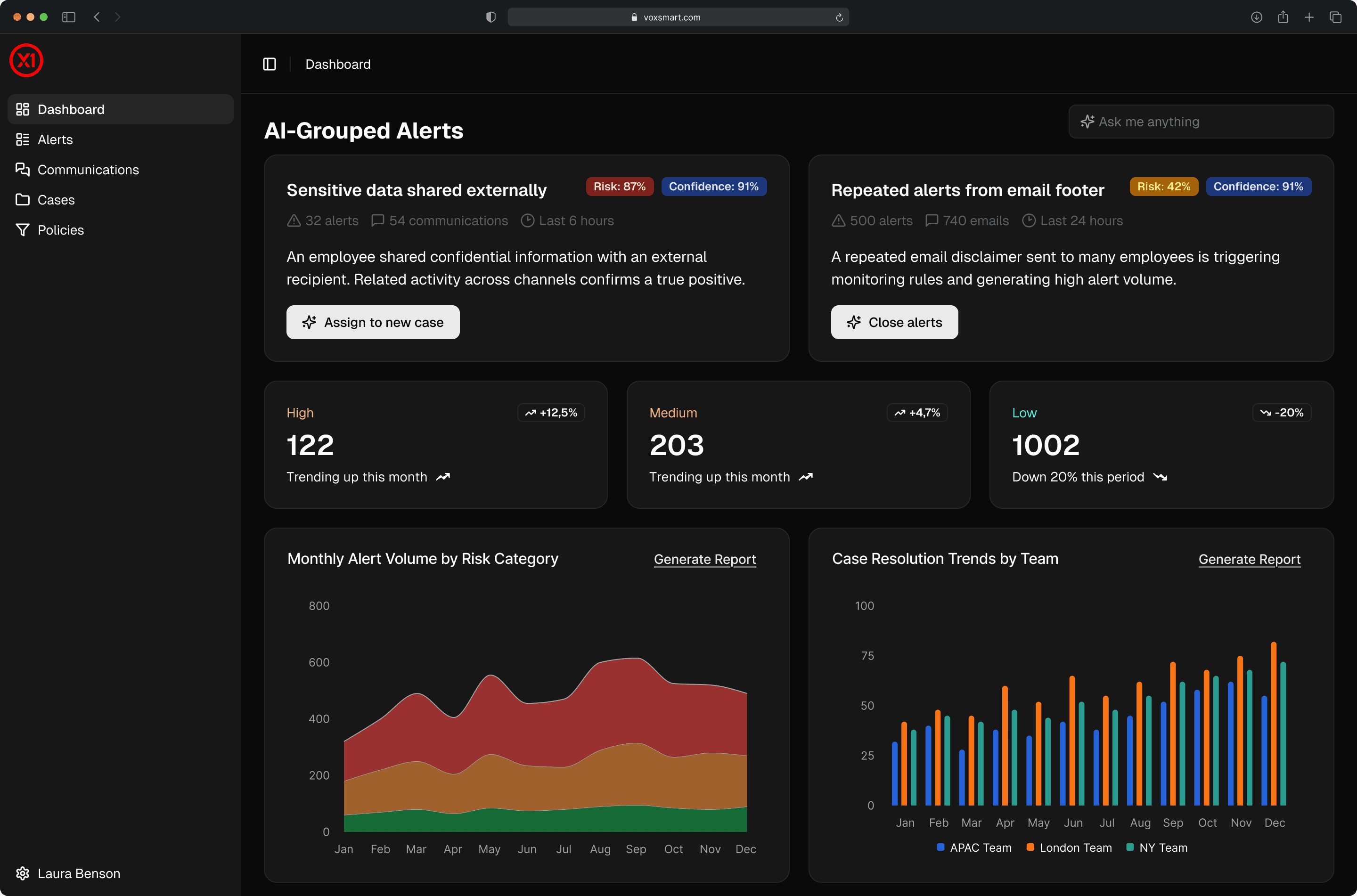
Task: Click the sparkle icon inside Ask me anything
Action: [x=1088, y=121]
